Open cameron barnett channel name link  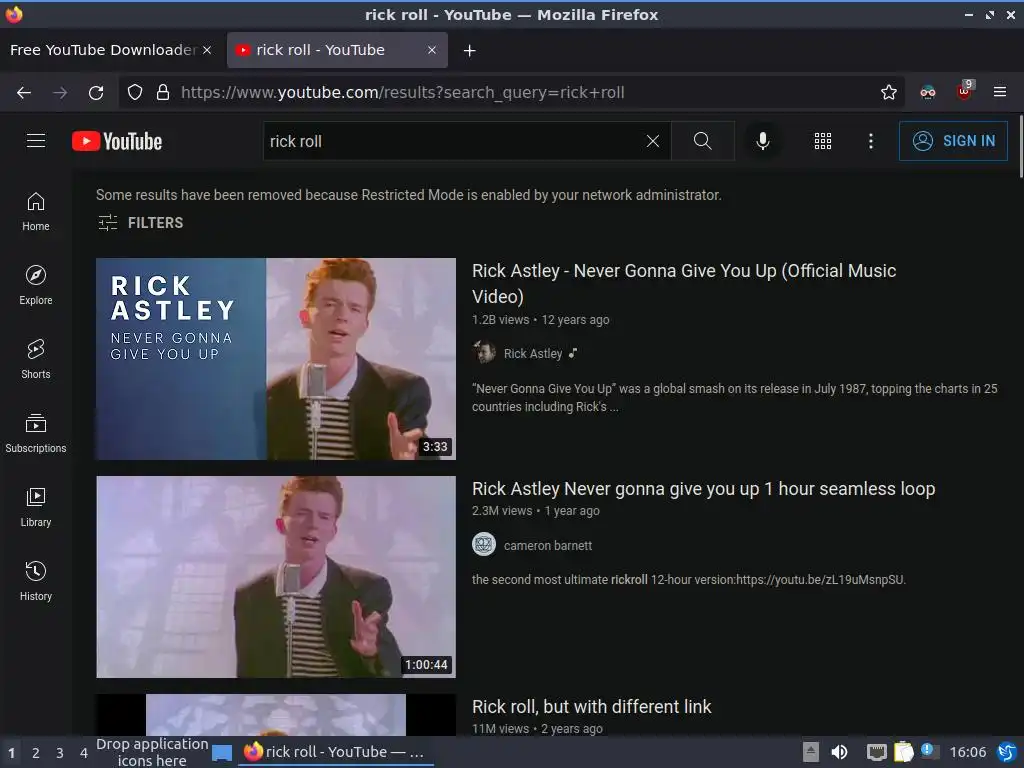tap(548, 545)
